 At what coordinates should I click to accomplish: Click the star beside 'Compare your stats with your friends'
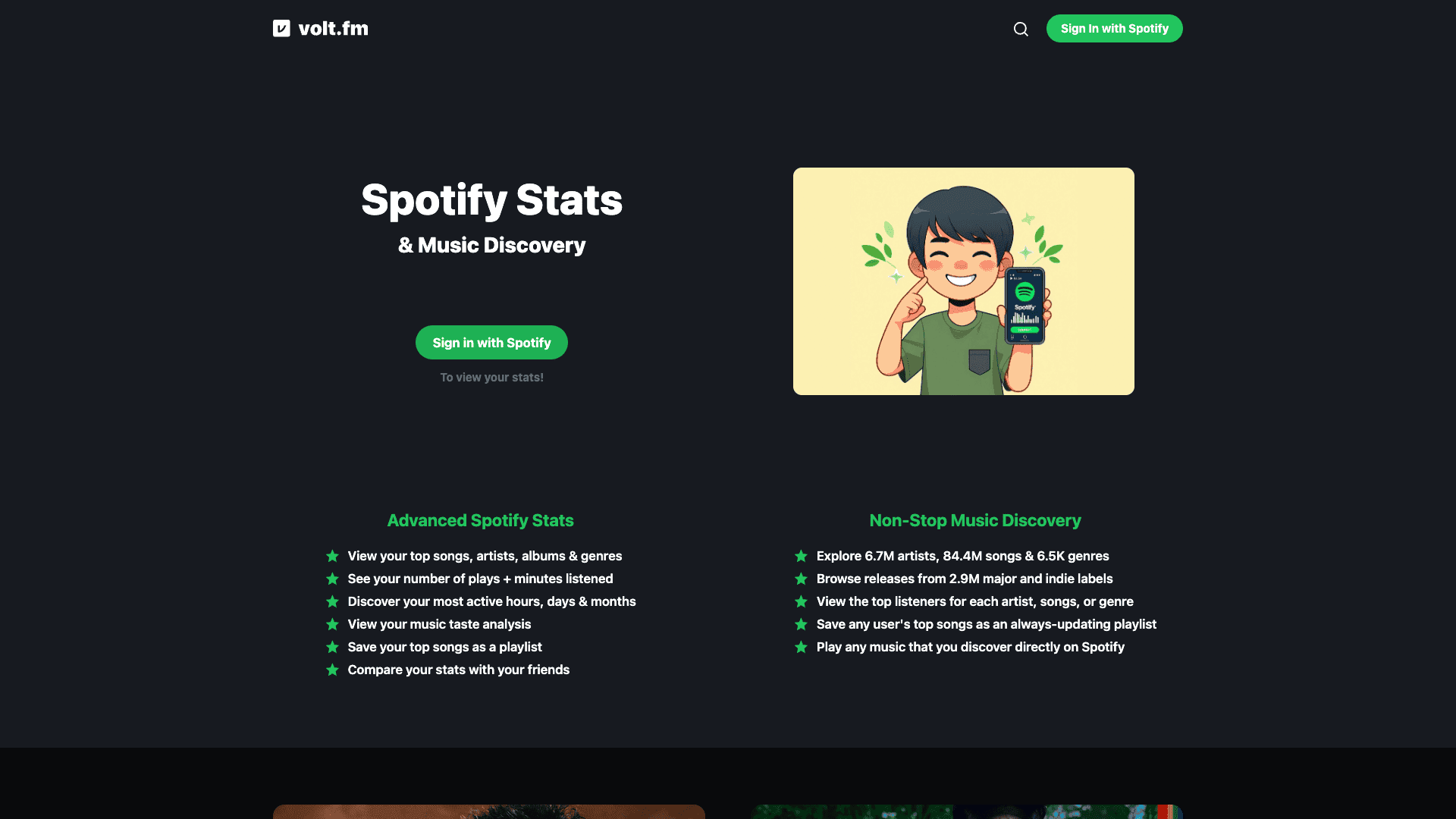pos(332,670)
